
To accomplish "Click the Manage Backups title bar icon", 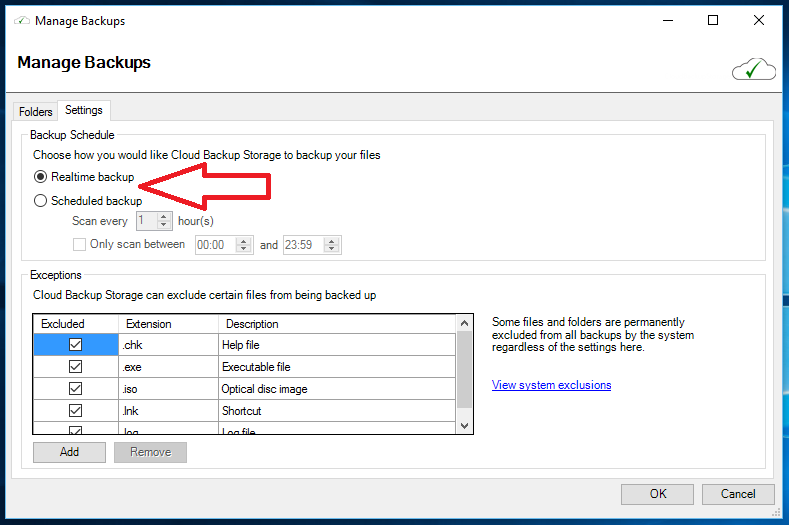I will [22, 21].
